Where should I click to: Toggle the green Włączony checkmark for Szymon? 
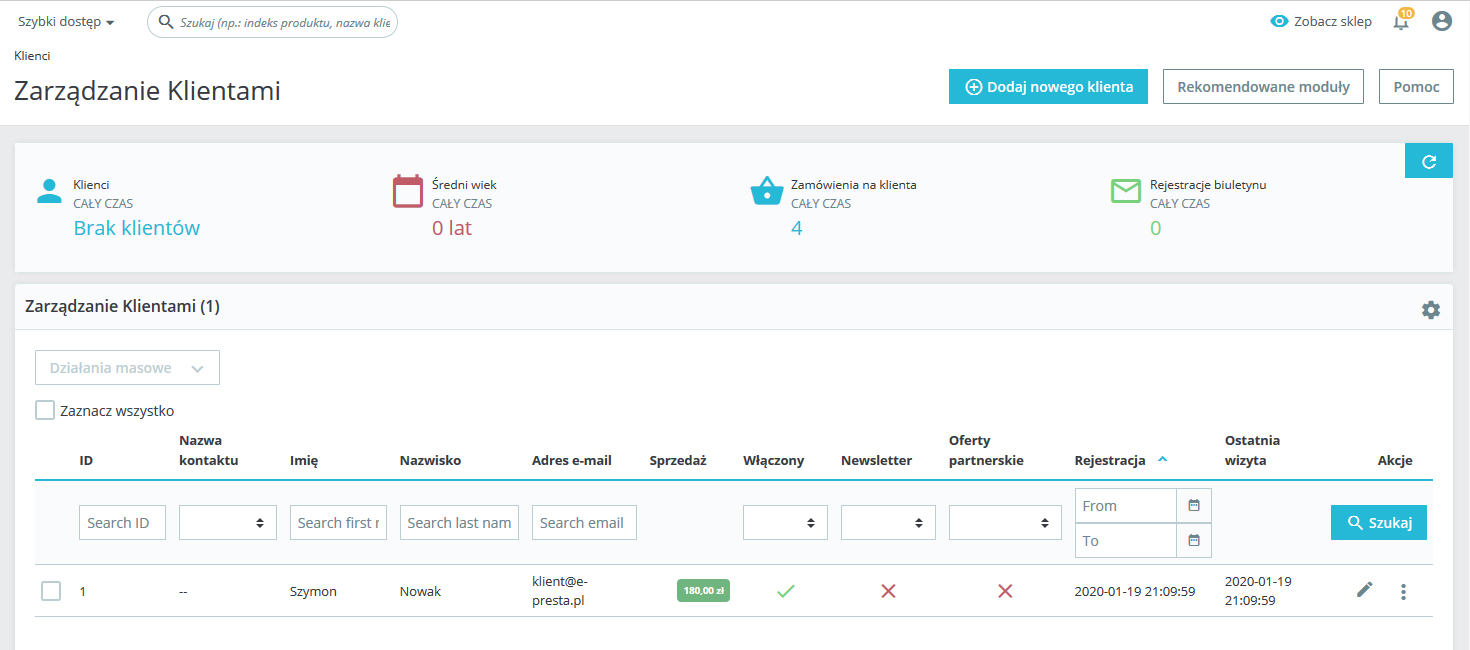[786, 591]
